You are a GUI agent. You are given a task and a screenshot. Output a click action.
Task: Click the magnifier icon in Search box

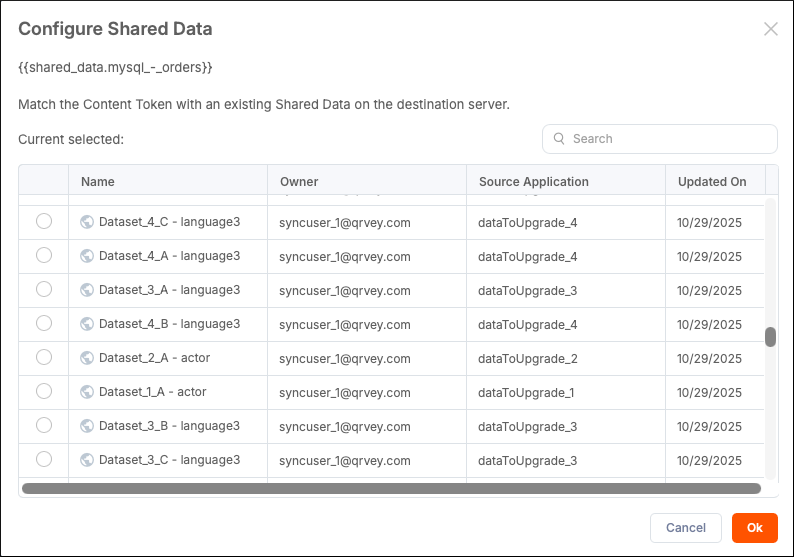point(559,139)
